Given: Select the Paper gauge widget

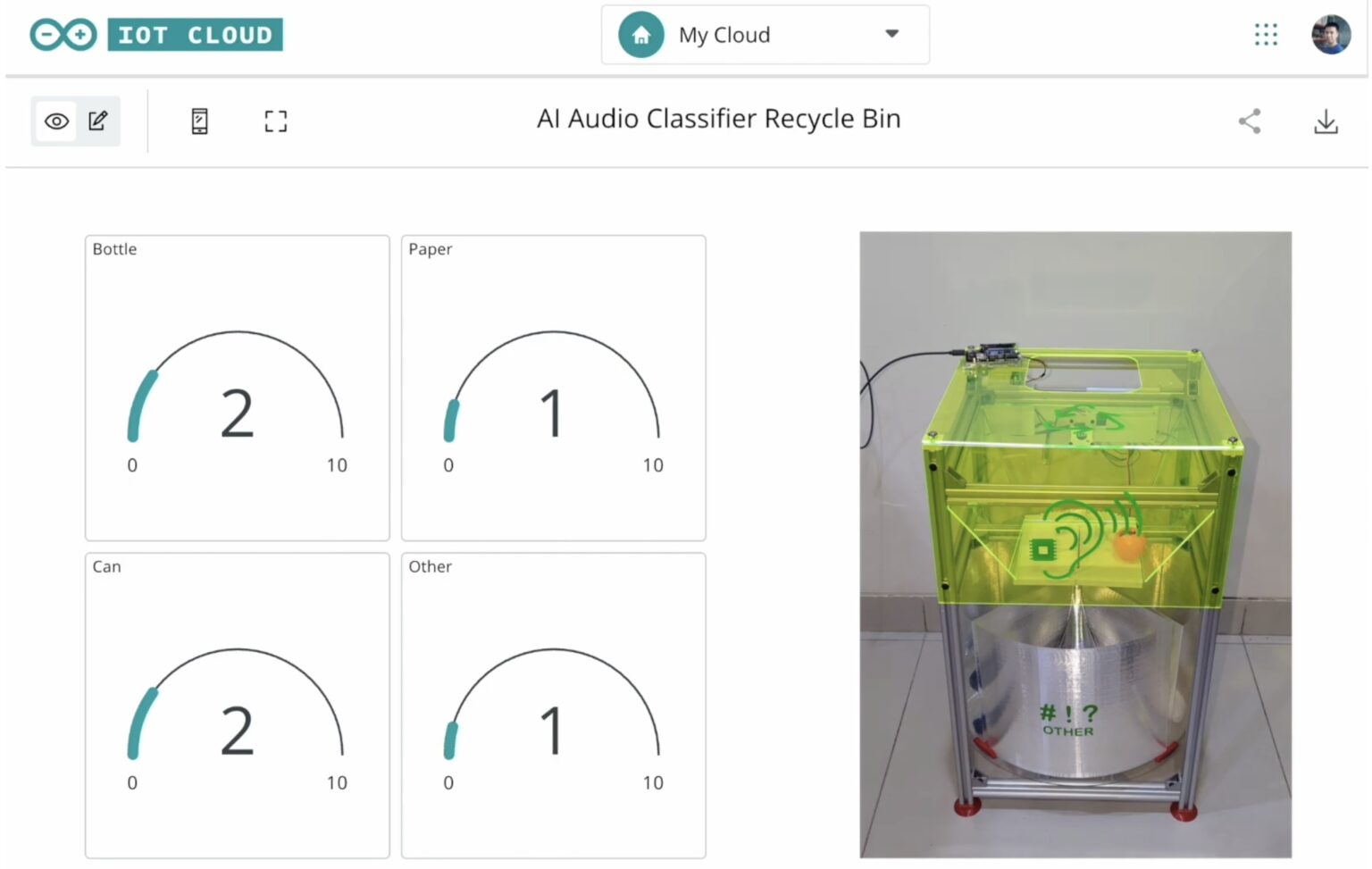Looking at the screenshot, I should click(553, 387).
